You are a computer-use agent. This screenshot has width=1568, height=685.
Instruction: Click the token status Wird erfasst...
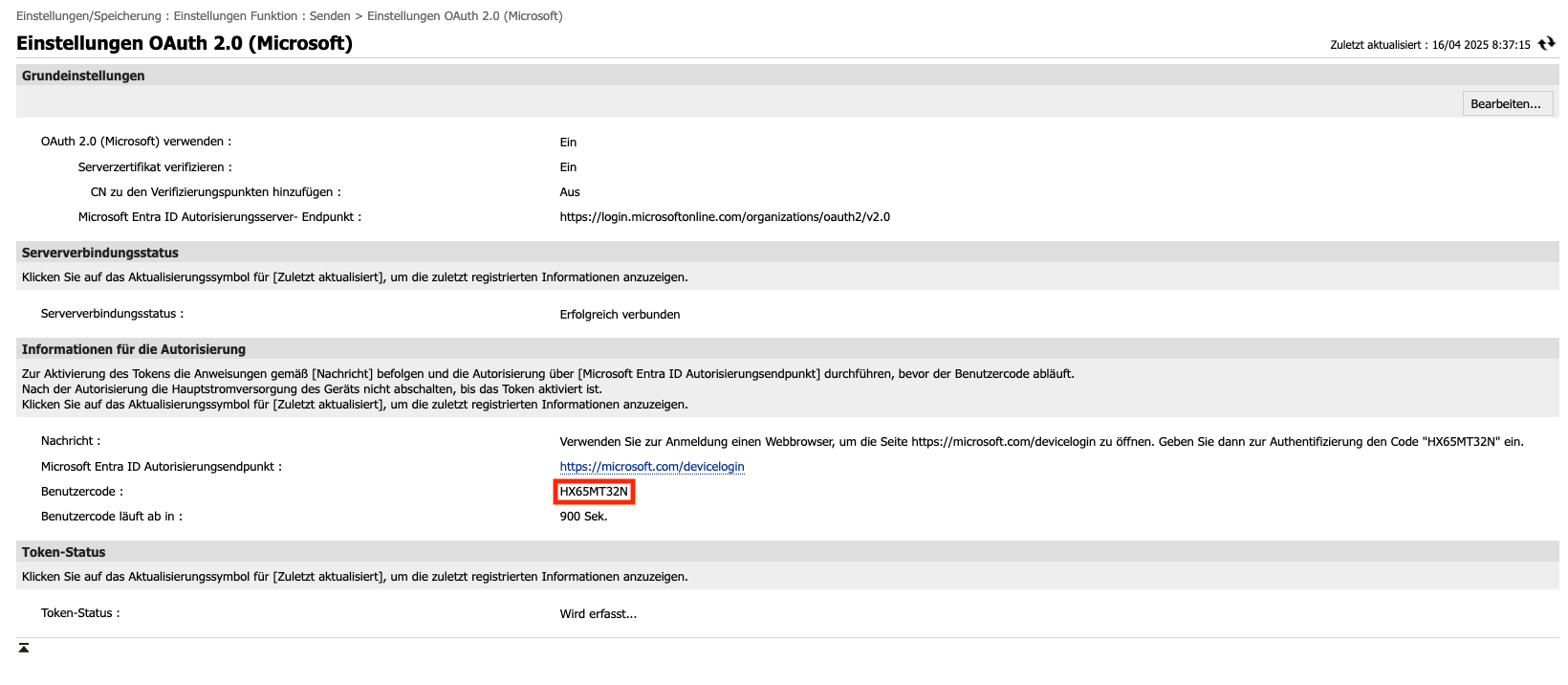pos(599,614)
